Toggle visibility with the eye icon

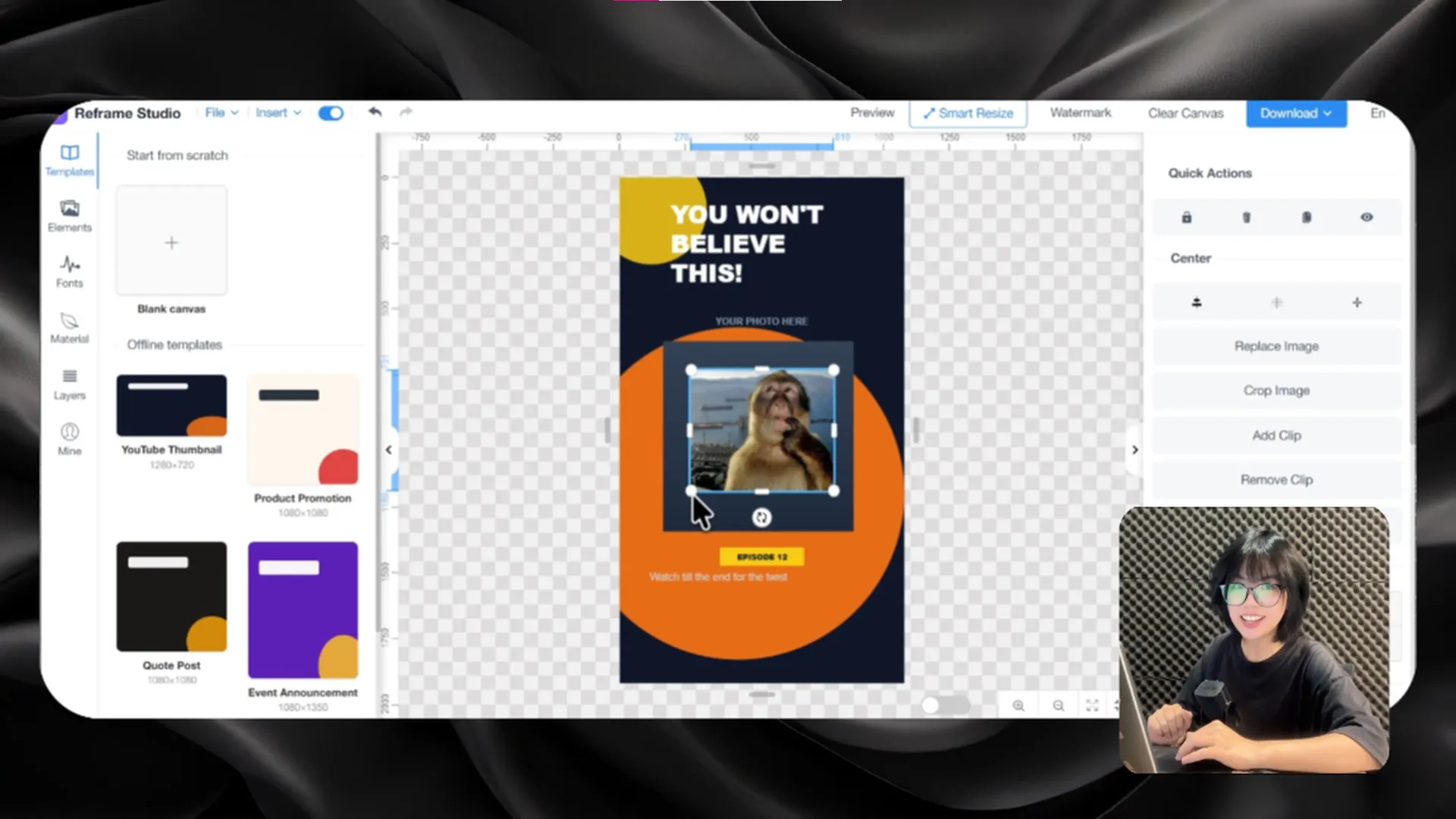[1367, 218]
